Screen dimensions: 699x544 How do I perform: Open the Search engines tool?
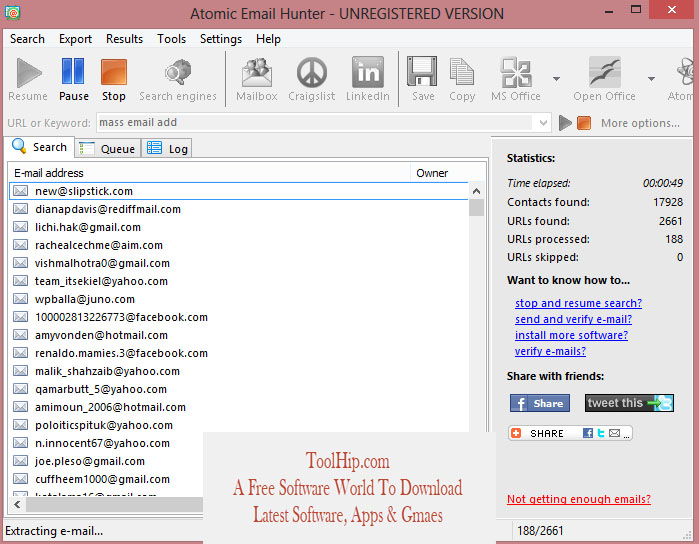177,79
